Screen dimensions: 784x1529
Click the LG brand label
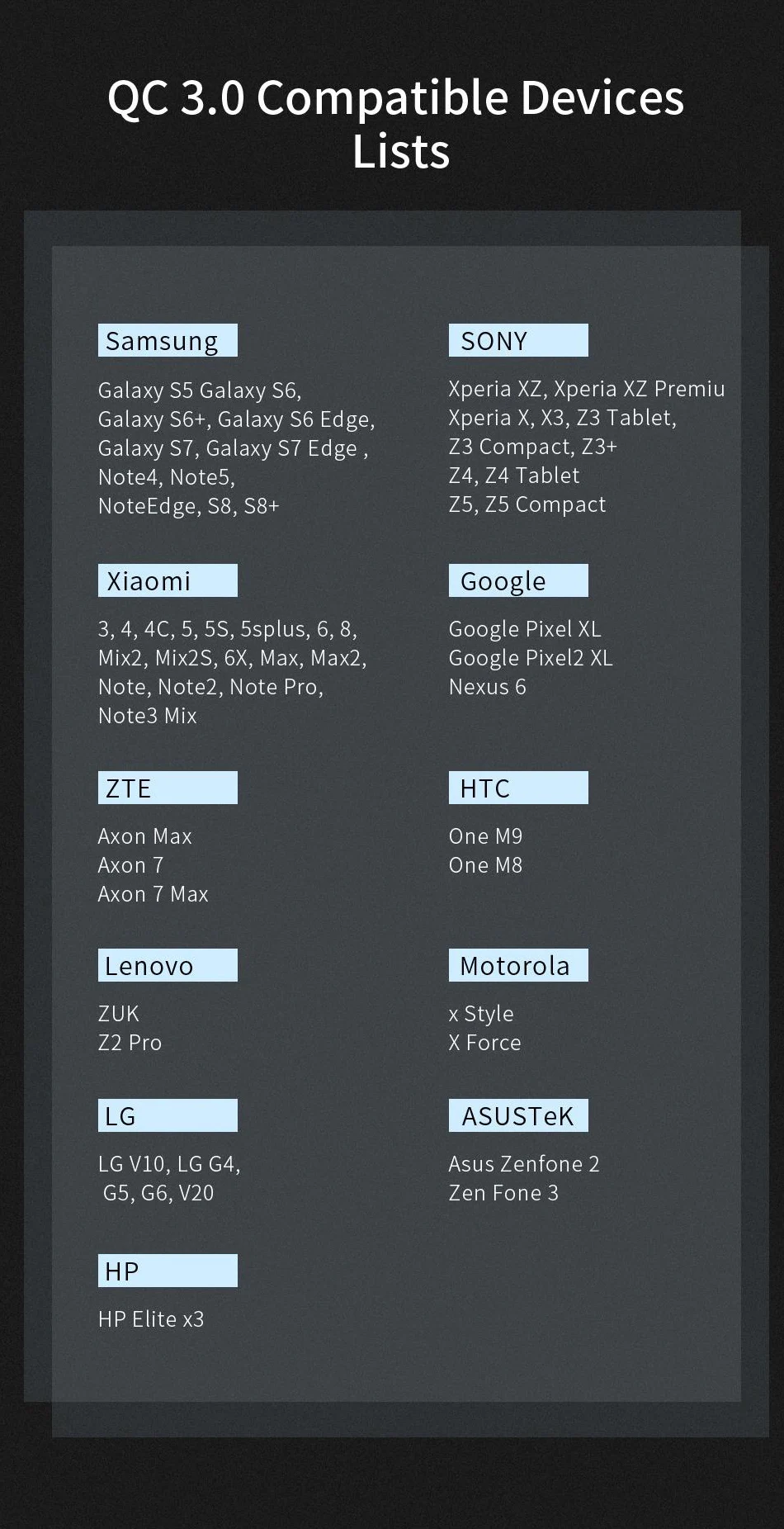click(x=168, y=1116)
